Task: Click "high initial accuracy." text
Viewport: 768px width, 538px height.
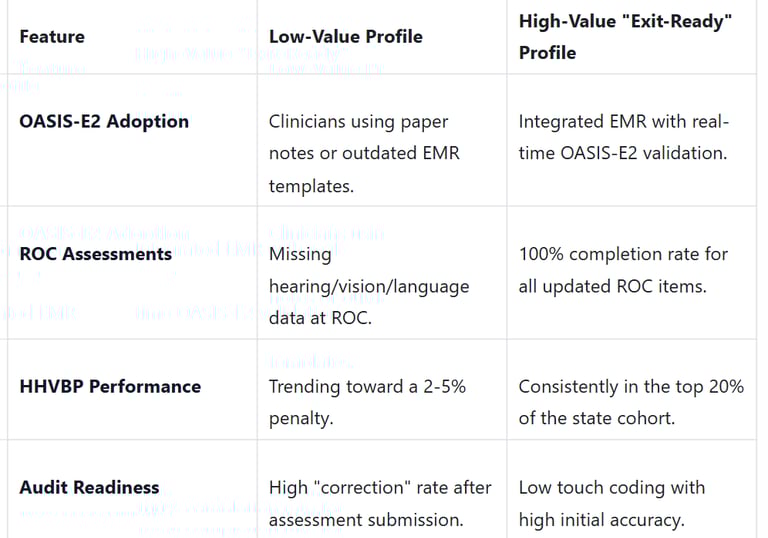Action: pyautogui.click(x=601, y=520)
